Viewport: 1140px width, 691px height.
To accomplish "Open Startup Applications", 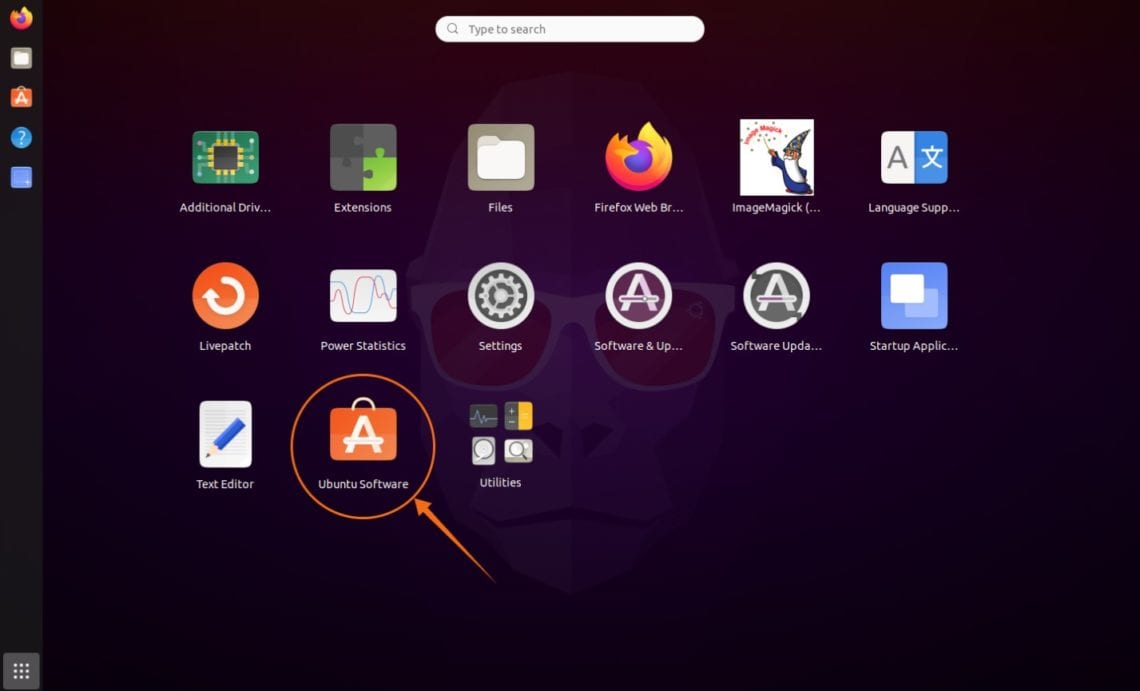I will (x=914, y=296).
